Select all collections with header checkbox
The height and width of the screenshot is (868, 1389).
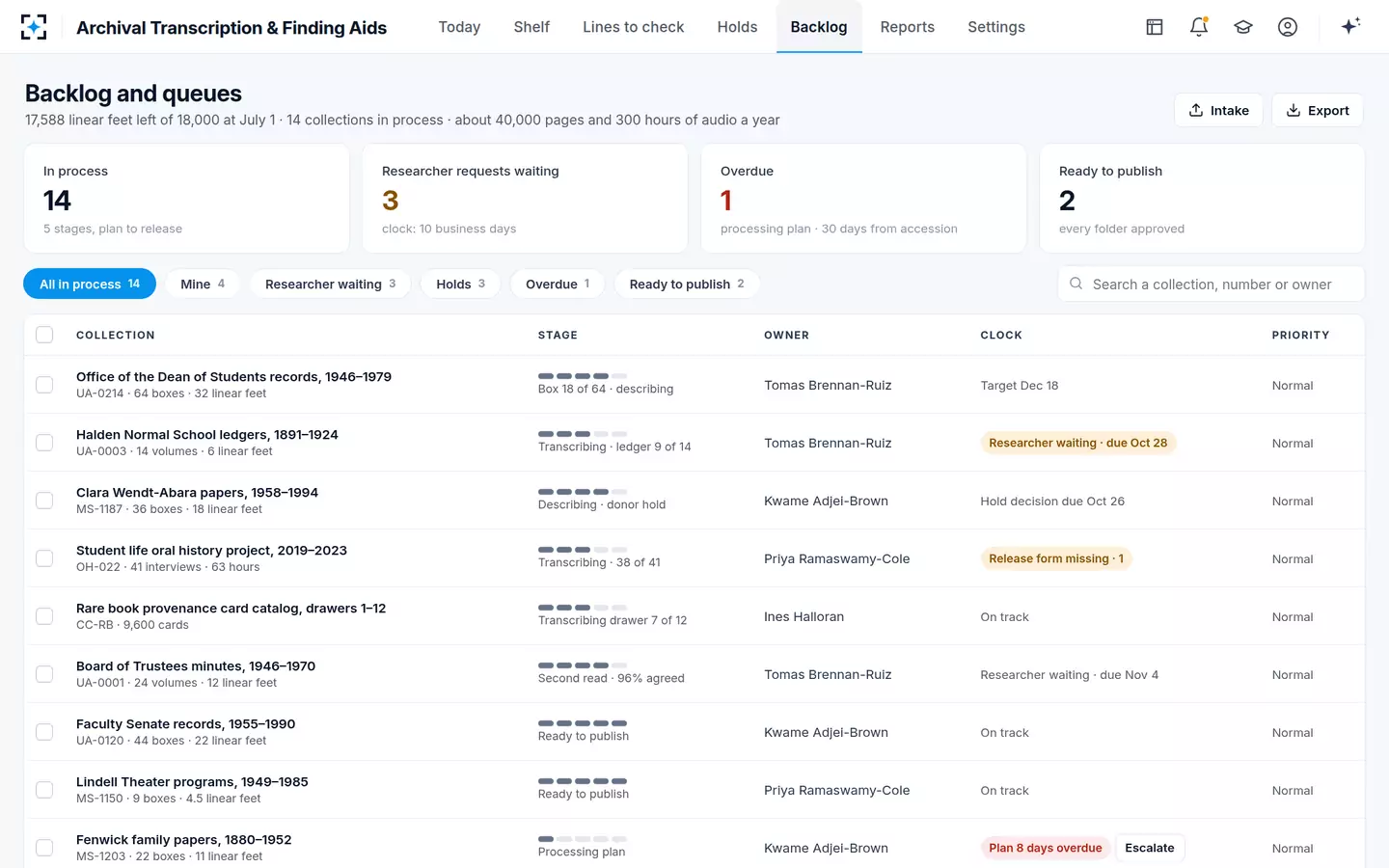[44, 335]
